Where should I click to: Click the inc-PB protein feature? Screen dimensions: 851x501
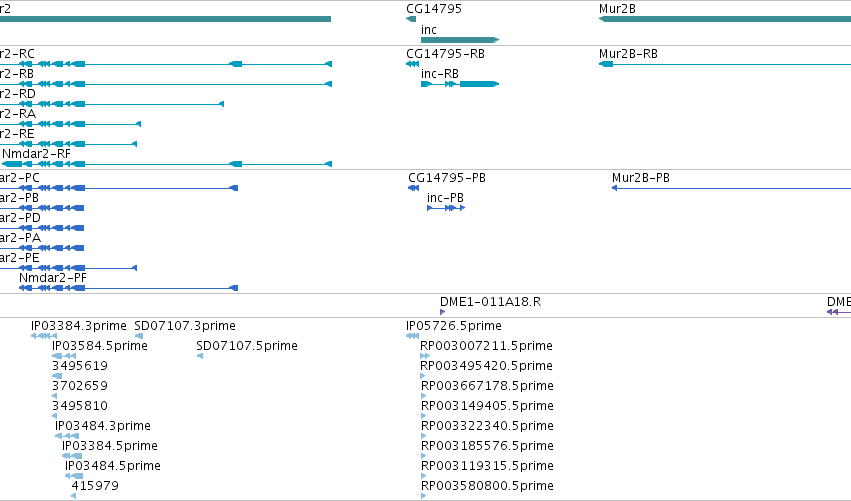[x=446, y=208]
